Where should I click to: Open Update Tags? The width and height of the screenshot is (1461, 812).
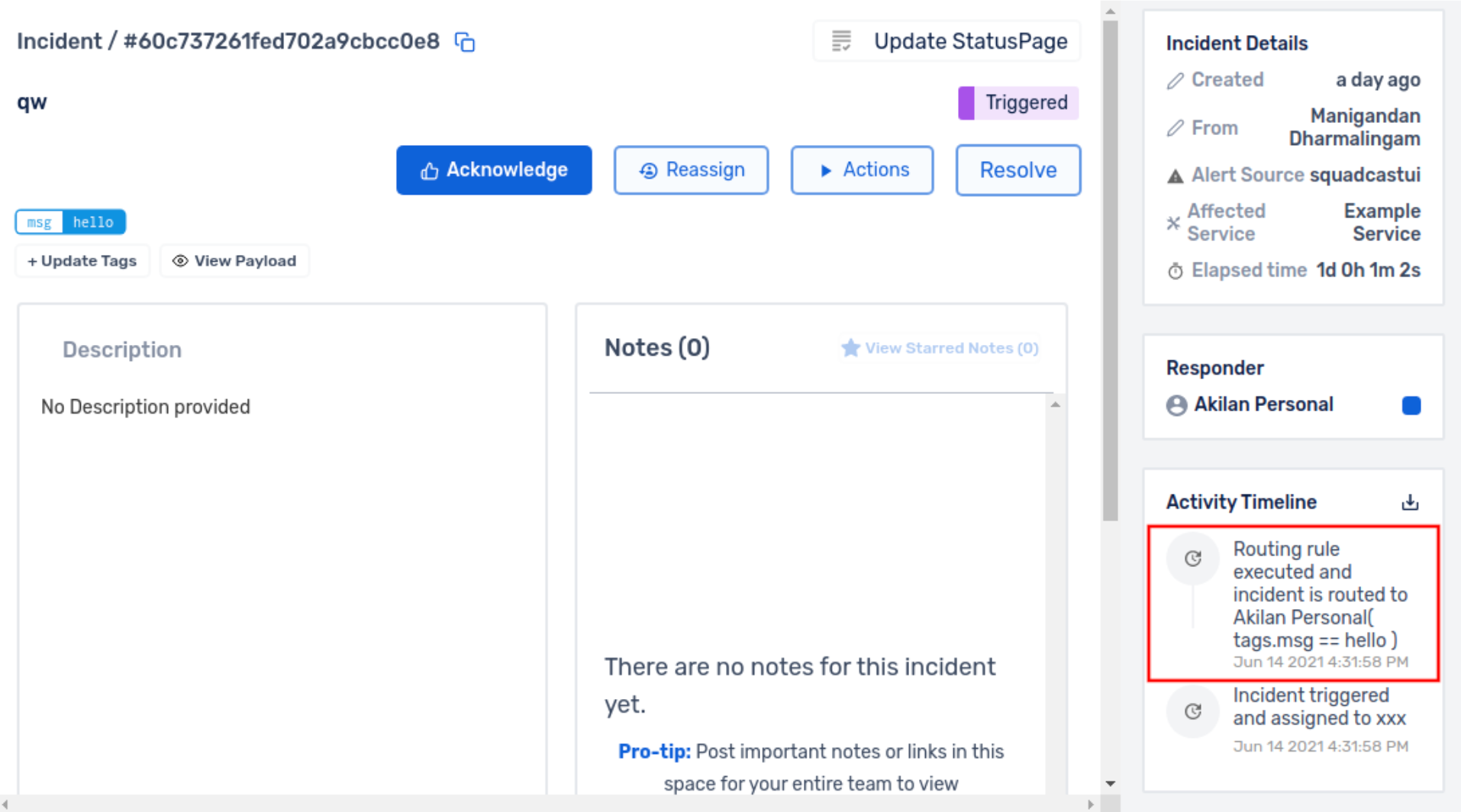point(82,261)
